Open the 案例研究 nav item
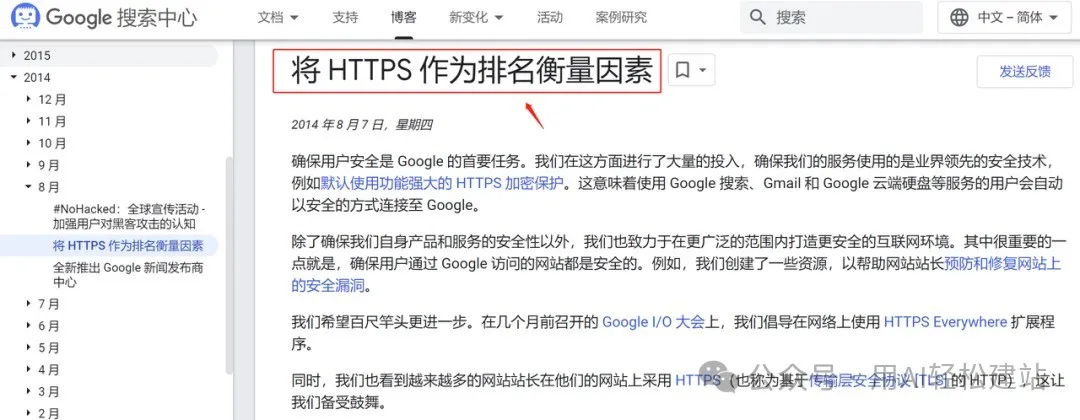This screenshot has width=1080, height=420. coord(621,17)
